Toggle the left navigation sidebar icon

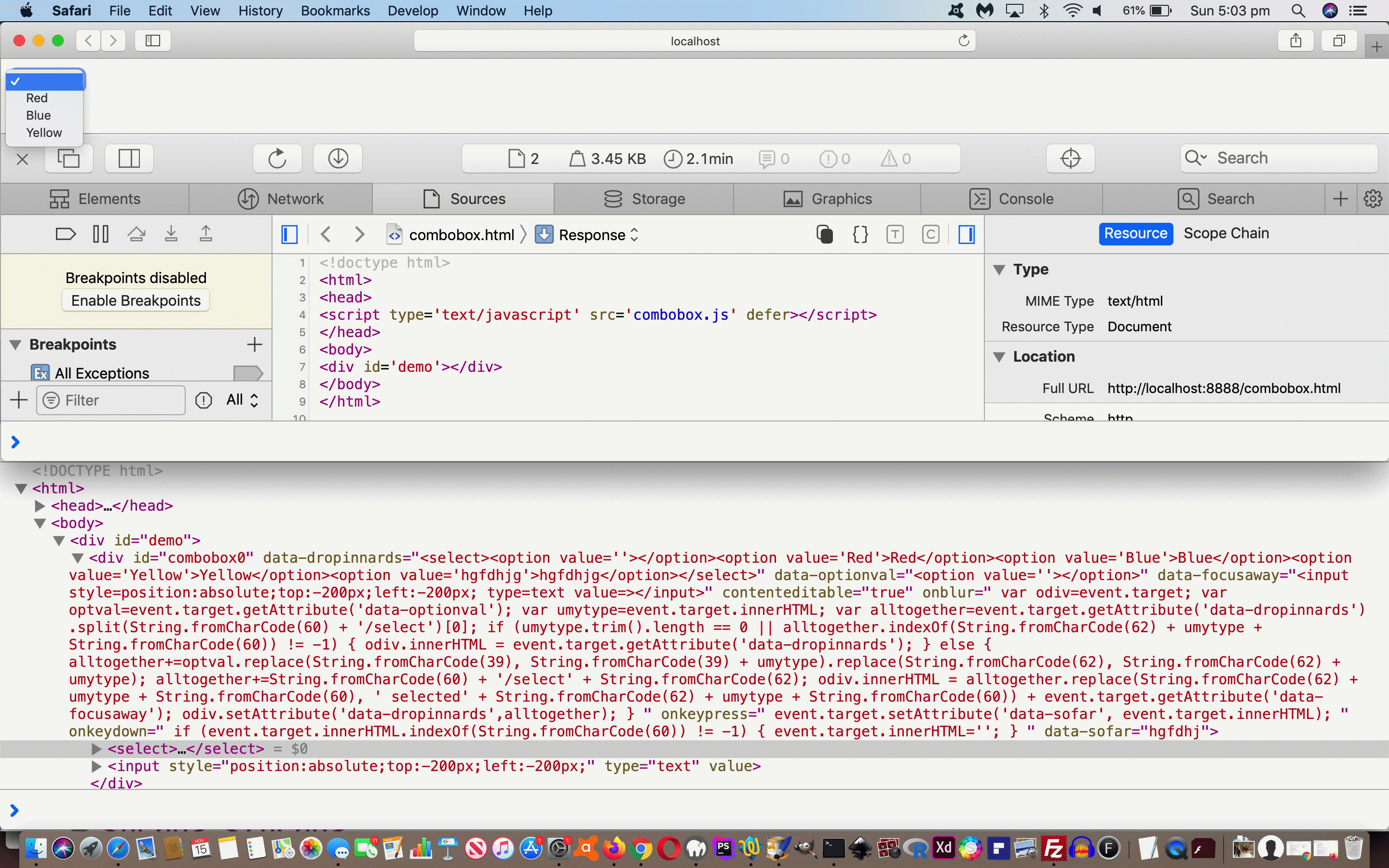coord(289,234)
